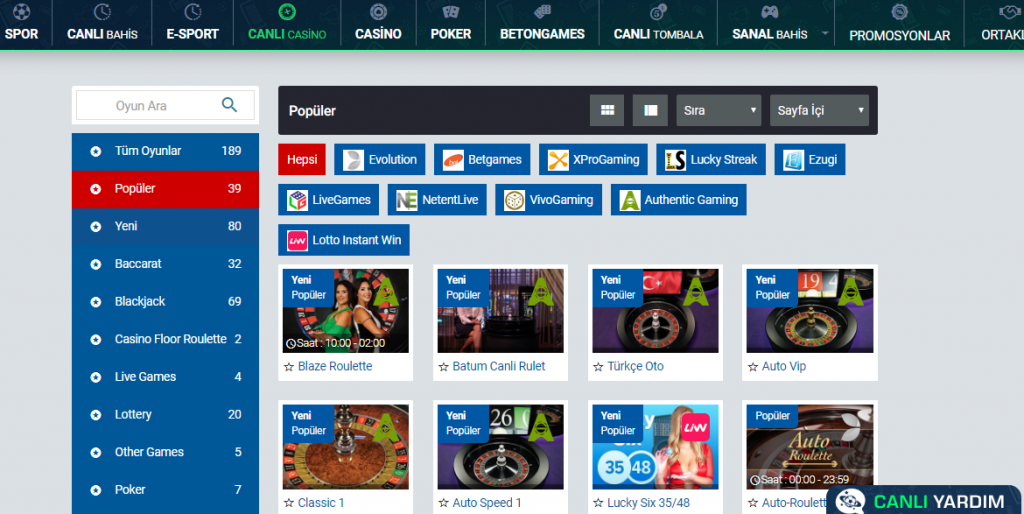Filter by Lotto Instant Win provider

[344, 240]
